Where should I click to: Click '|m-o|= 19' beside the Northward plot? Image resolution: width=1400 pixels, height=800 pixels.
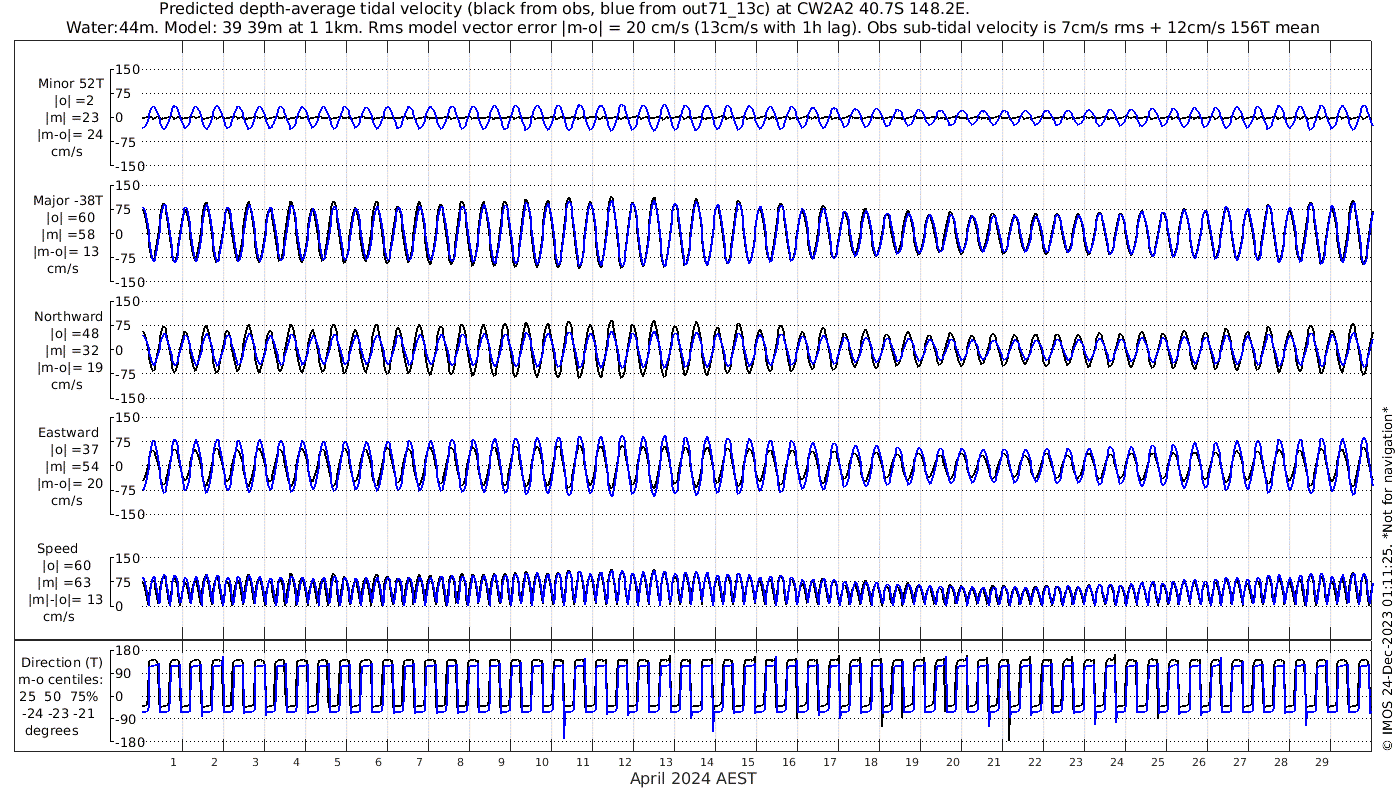70,367
